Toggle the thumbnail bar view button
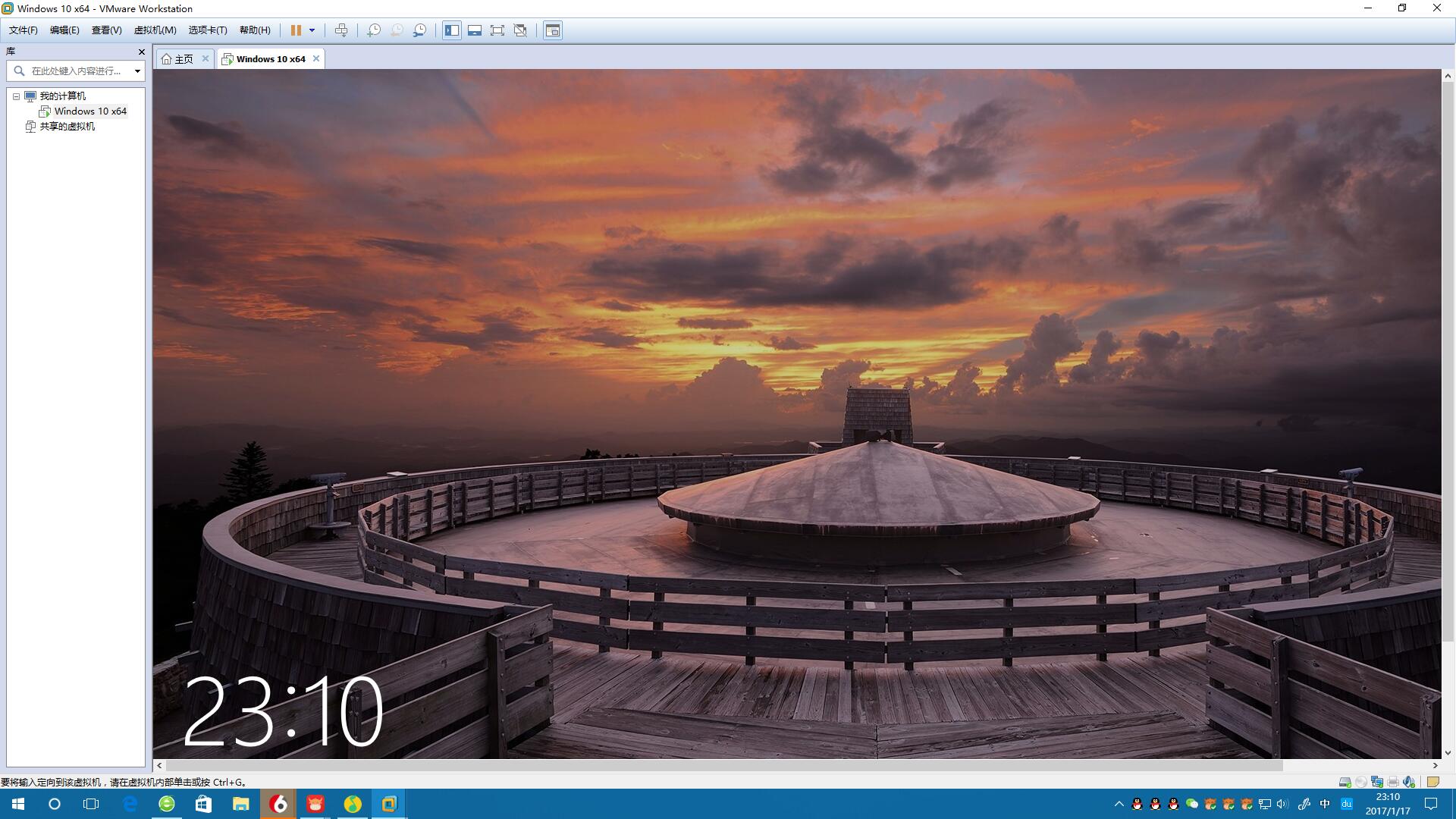The width and height of the screenshot is (1456, 819). tap(475, 30)
